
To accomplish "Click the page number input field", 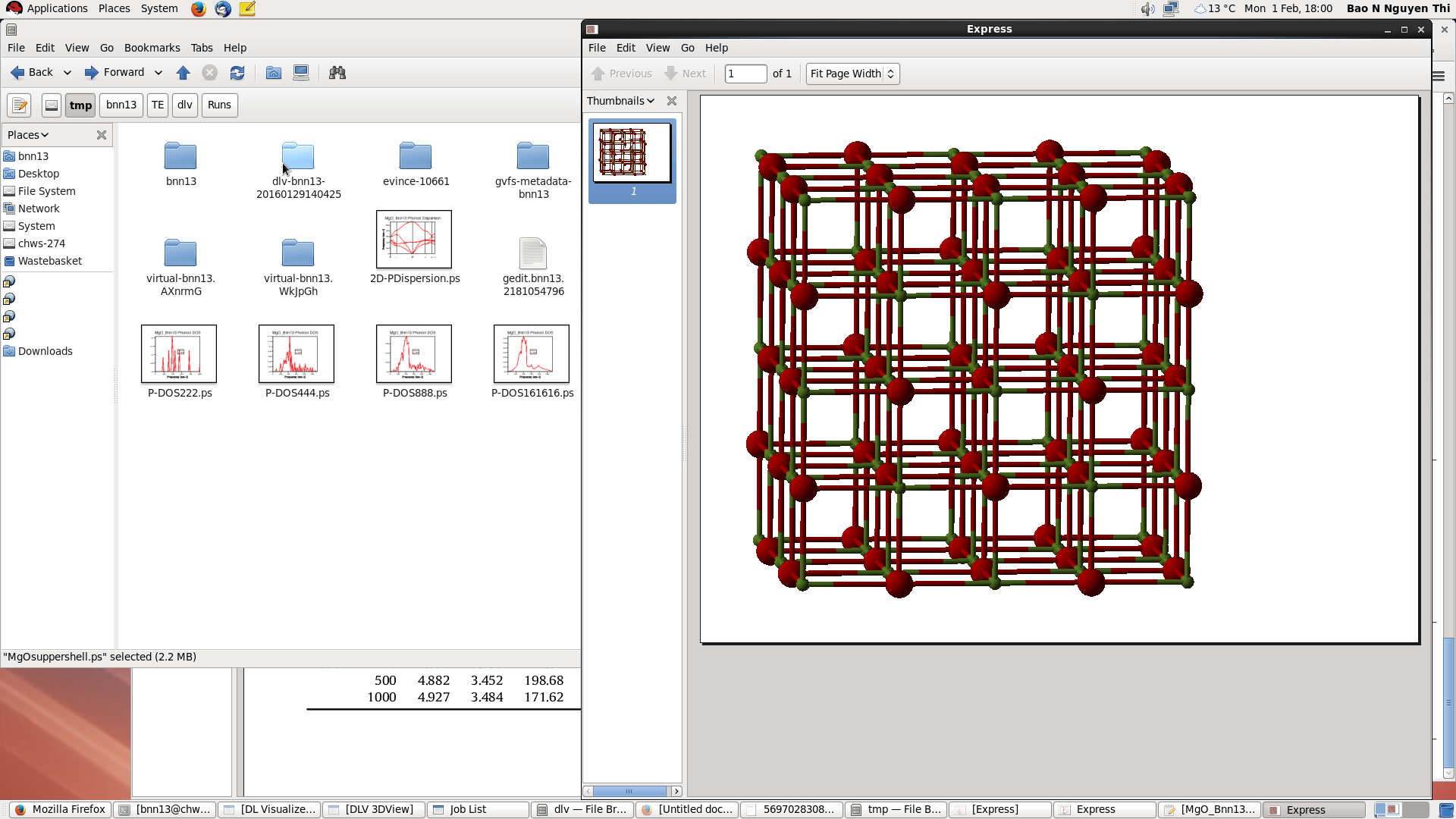I will pyautogui.click(x=745, y=74).
